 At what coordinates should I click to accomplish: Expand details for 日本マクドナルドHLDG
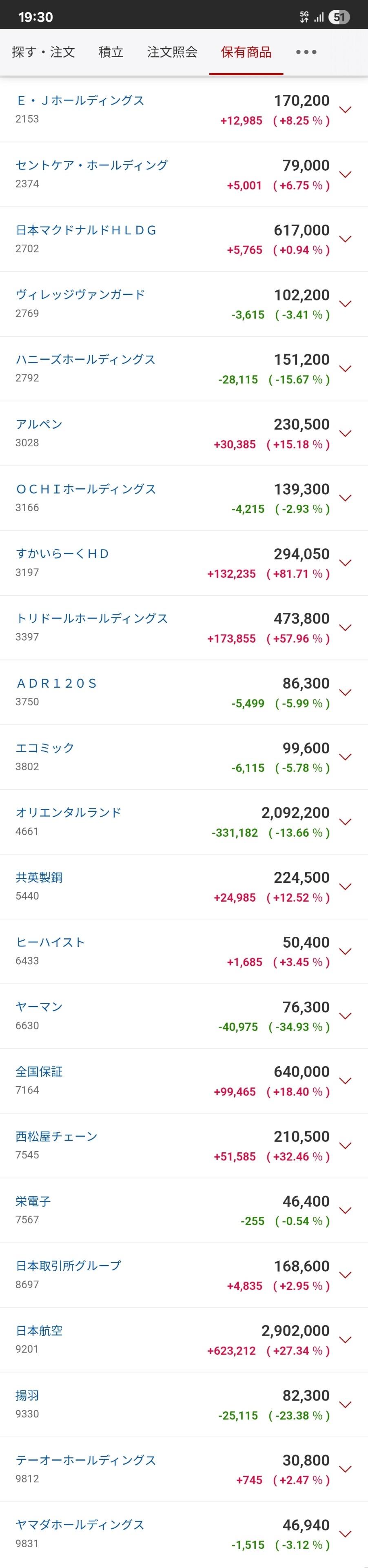(346, 239)
